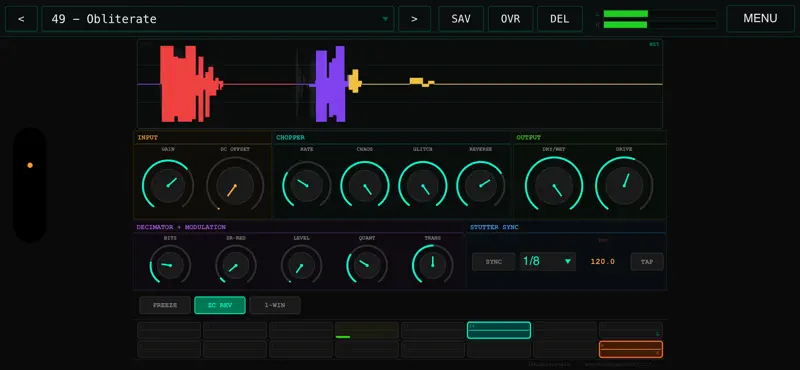Image resolution: width=800 pixels, height=370 pixels.
Task: Go to the next preset with > button
Action: tap(414, 19)
